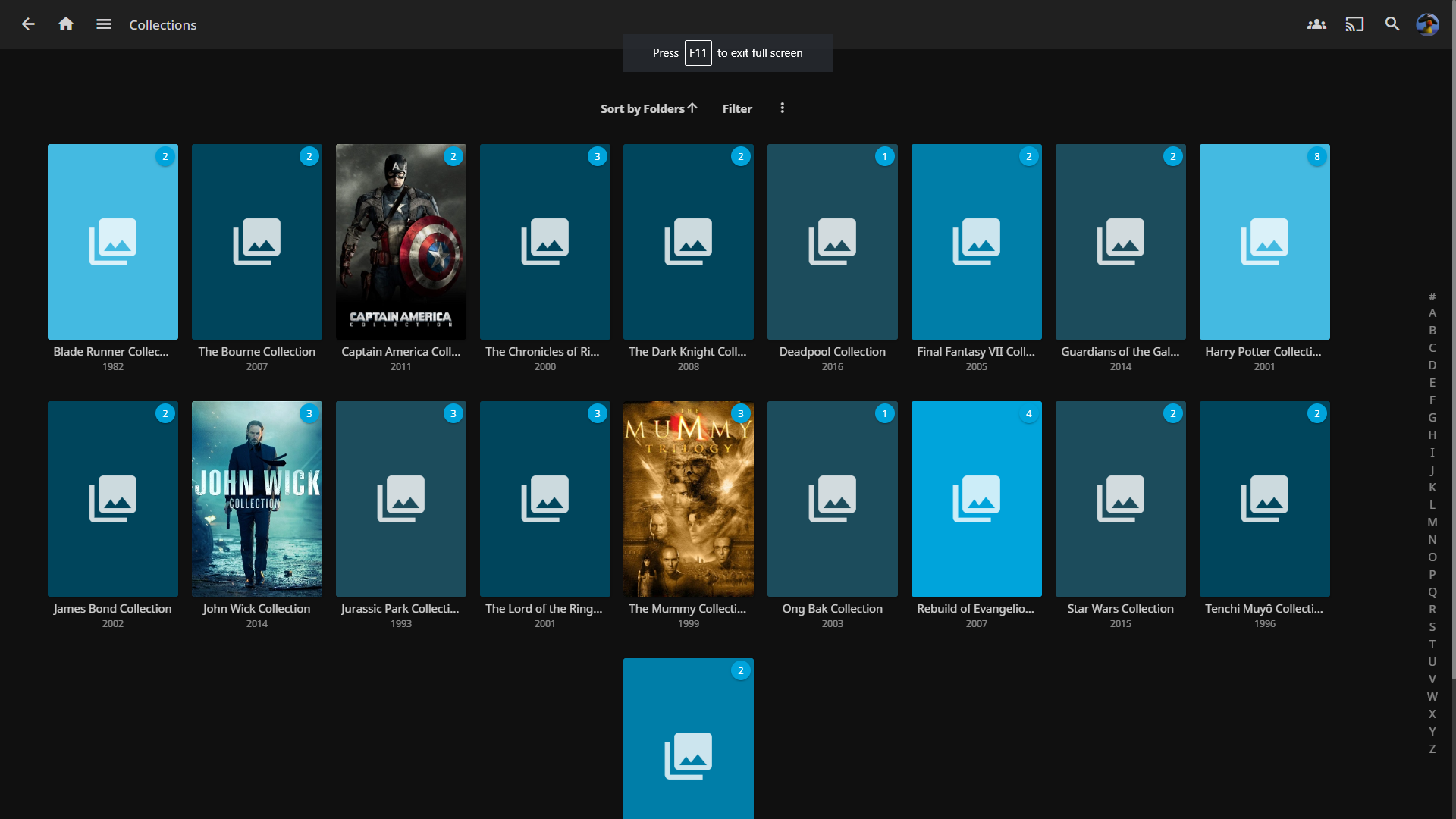Open search with magnifier icon
The width and height of the screenshot is (1456, 819).
tap(1392, 24)
